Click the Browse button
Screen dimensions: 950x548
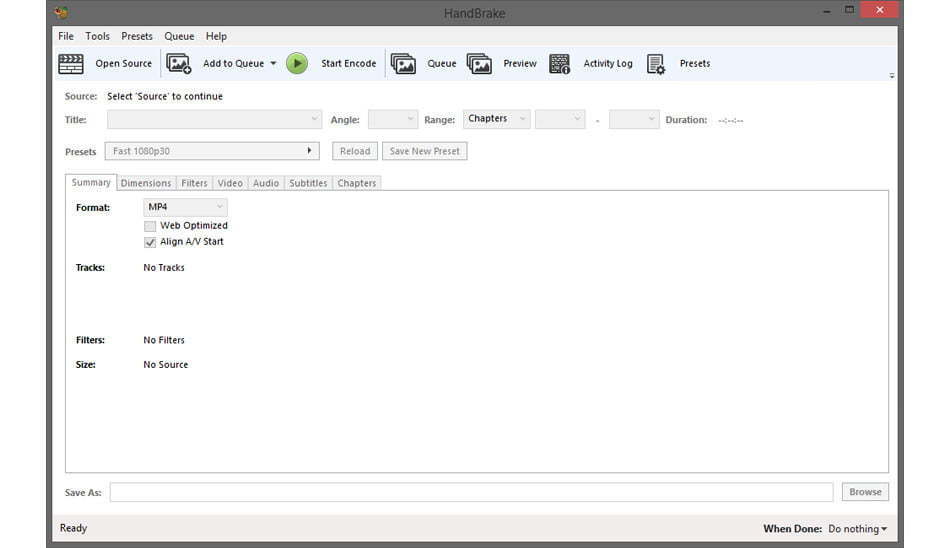tap(865, 492)
